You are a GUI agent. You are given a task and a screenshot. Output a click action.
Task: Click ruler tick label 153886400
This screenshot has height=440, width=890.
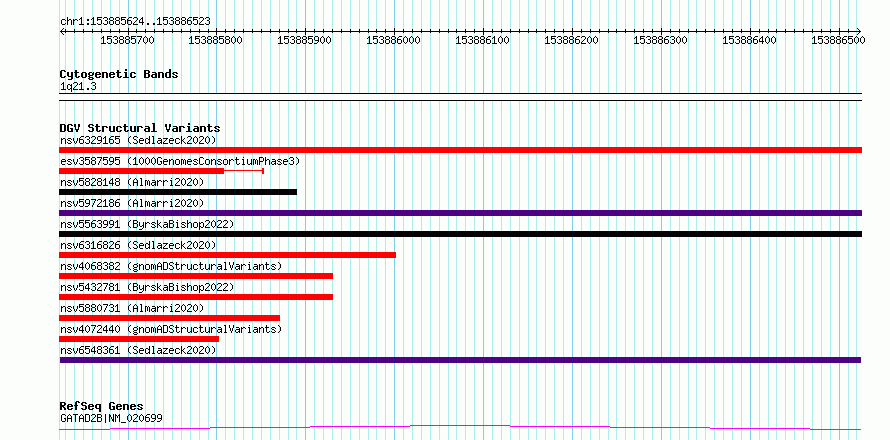point(750,40)
